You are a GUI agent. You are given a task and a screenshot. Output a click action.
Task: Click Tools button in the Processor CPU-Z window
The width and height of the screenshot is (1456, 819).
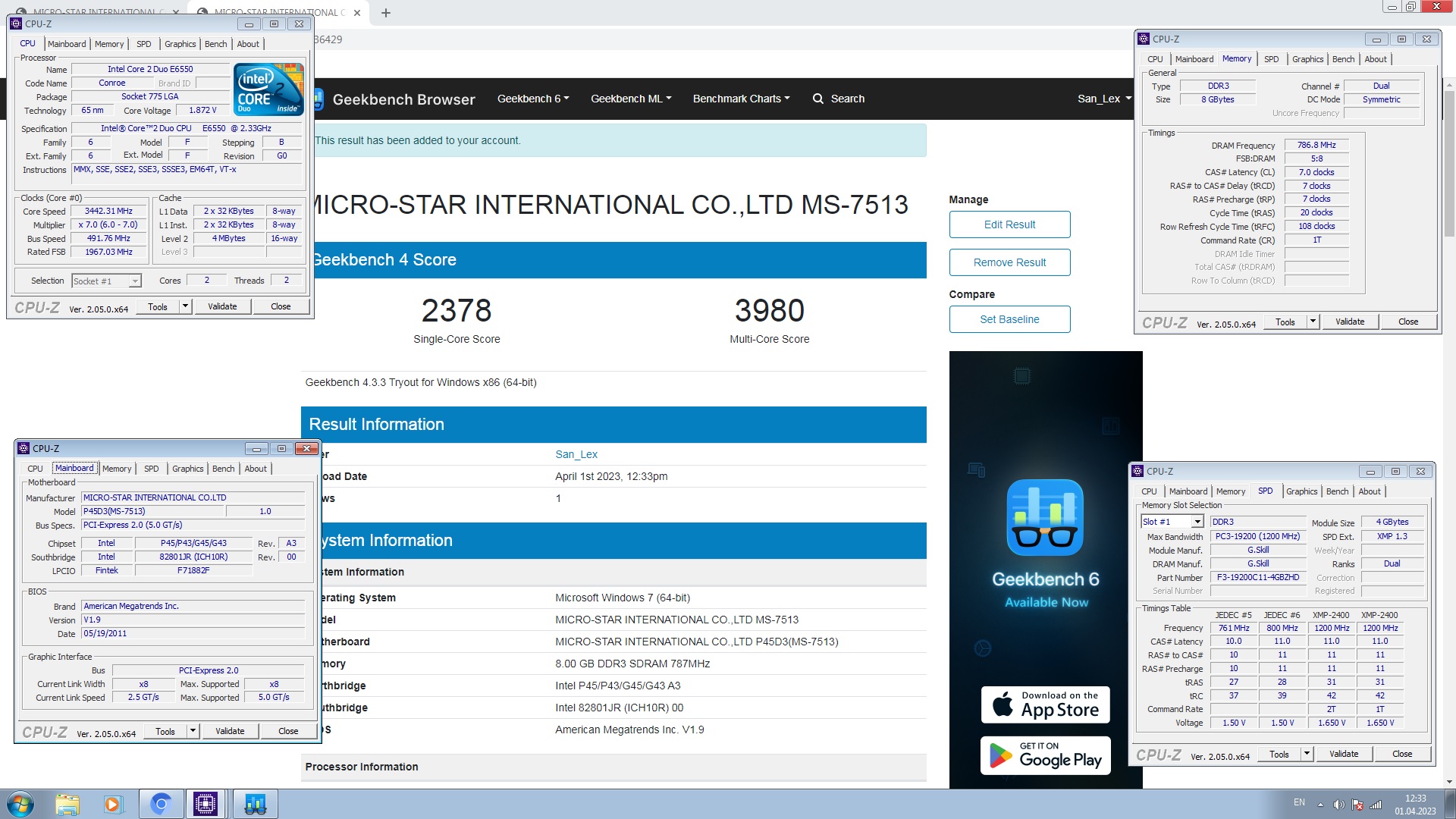(x=158, y=306)
